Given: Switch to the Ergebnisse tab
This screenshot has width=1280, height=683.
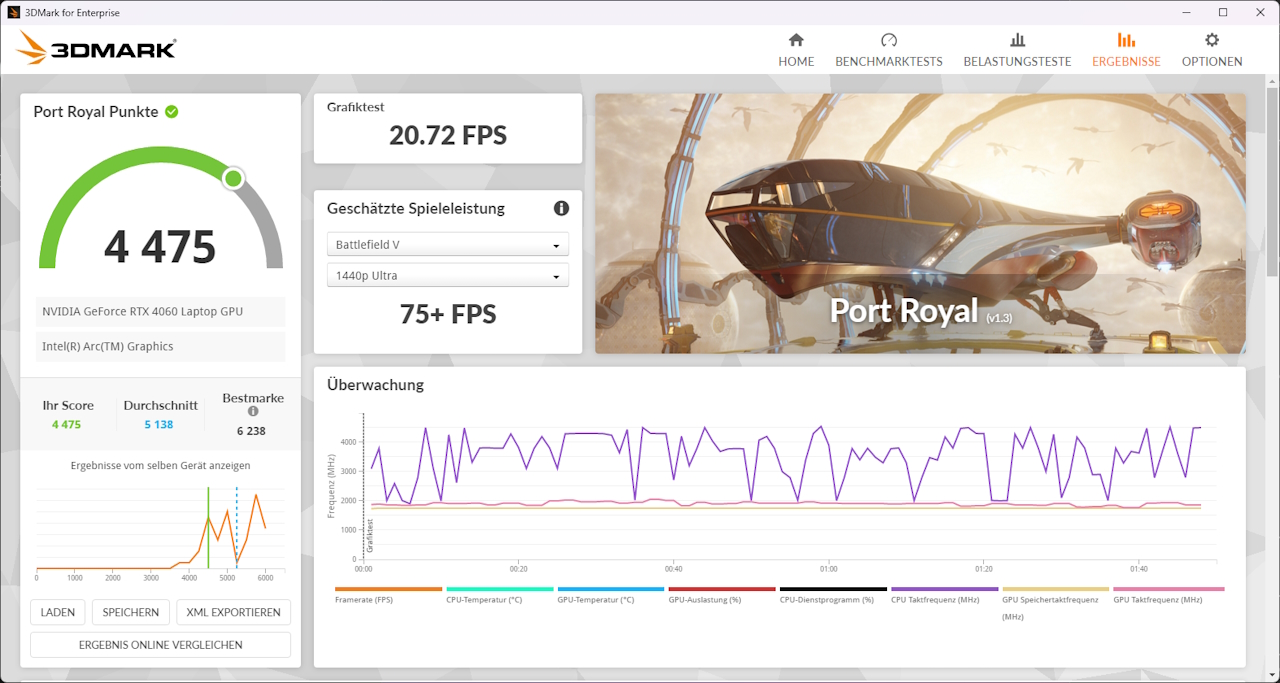Looking at the screenshot, I should click(x=1126, y=50).
